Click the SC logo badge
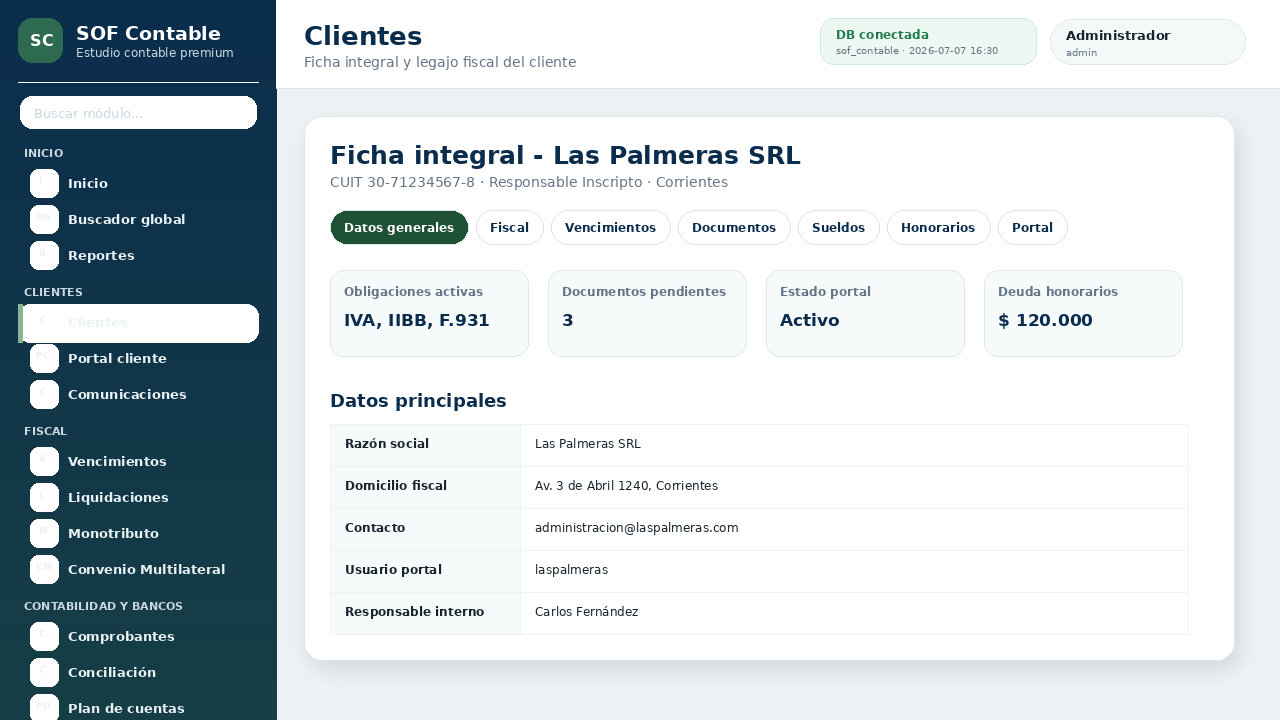The image size is (1280, 720). [40, 40]
